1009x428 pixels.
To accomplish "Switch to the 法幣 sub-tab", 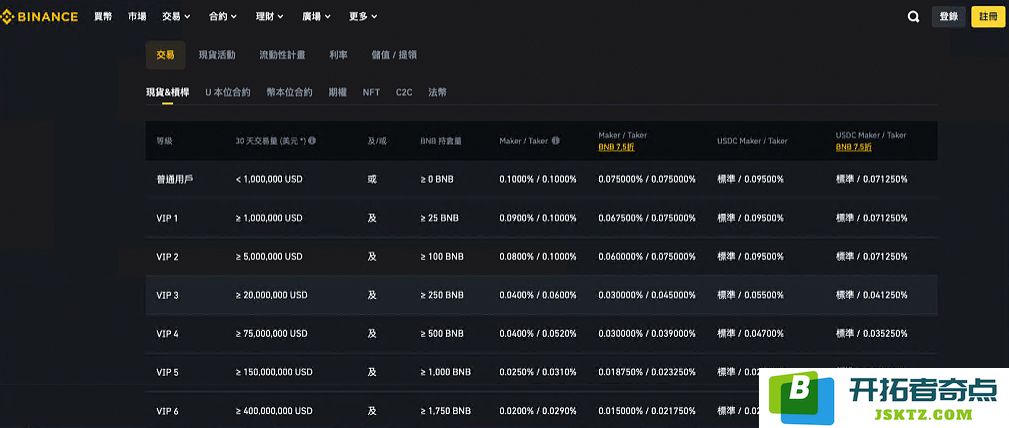I will point(438,93).
